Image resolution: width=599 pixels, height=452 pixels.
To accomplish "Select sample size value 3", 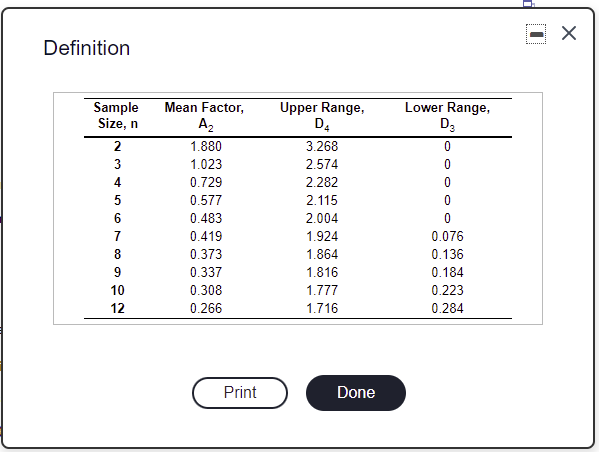I will (117, 164).
